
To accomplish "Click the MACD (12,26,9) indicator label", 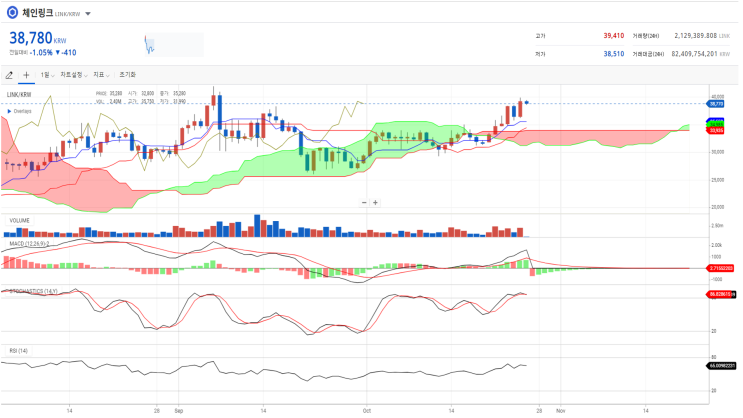I will click(x=29, y=244).
